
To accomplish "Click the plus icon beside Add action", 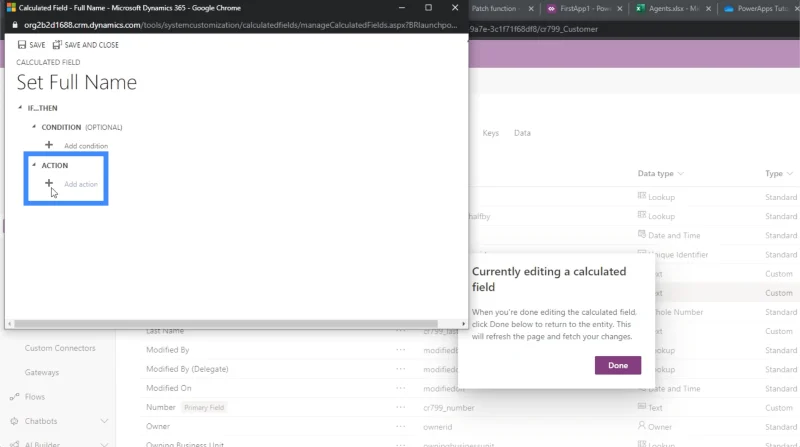I will (x=48, y=183).
